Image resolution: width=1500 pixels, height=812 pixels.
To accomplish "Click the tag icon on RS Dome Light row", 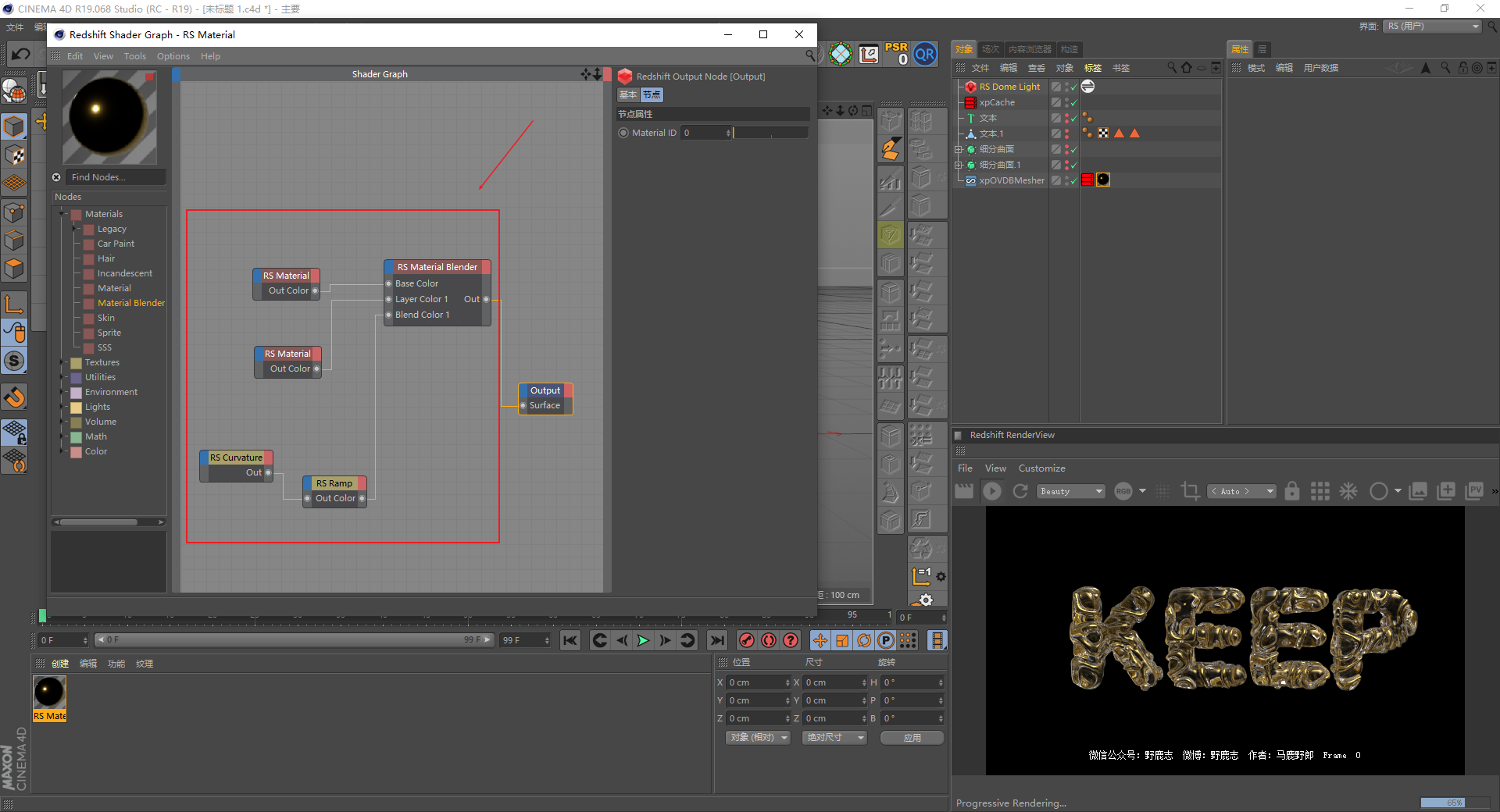I will 1087,87.
